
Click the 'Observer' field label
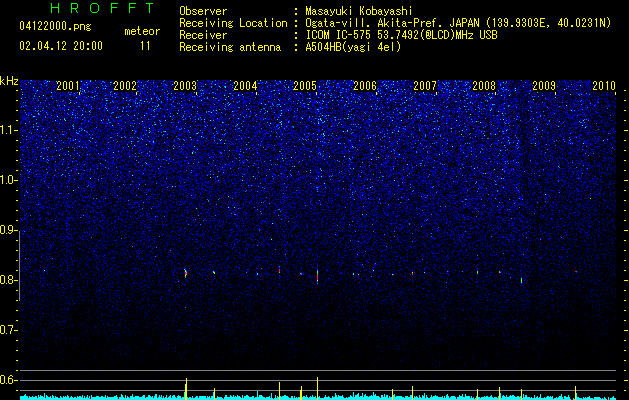[x=203, y=11]
